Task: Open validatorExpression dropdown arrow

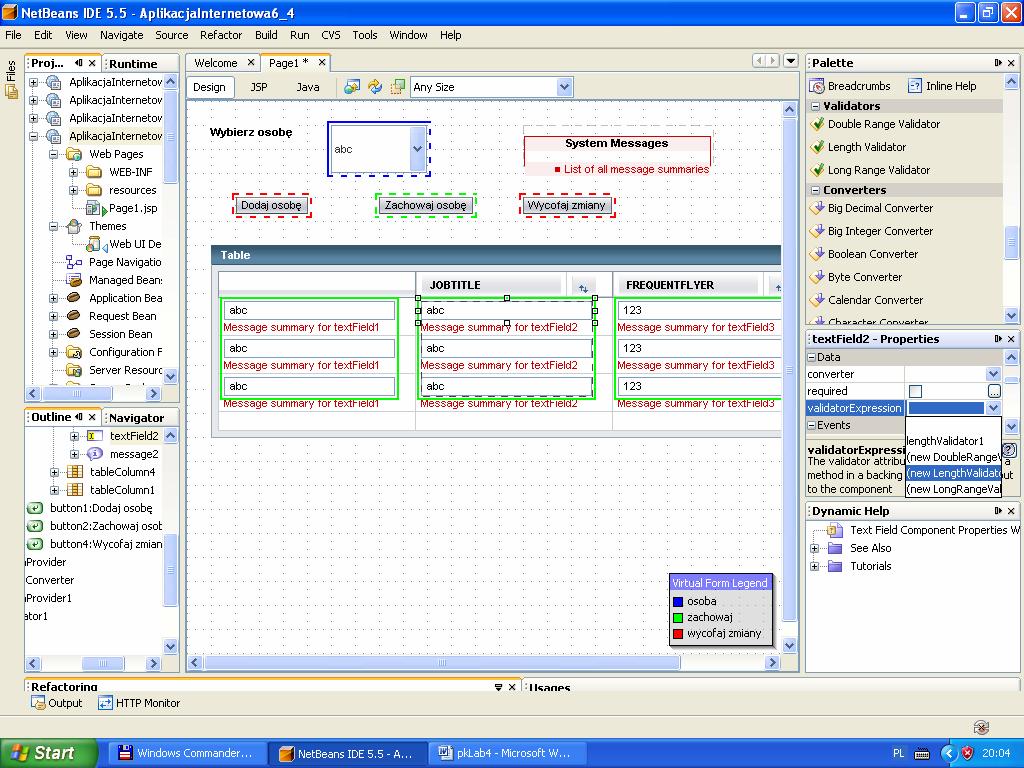Action: 993,408
